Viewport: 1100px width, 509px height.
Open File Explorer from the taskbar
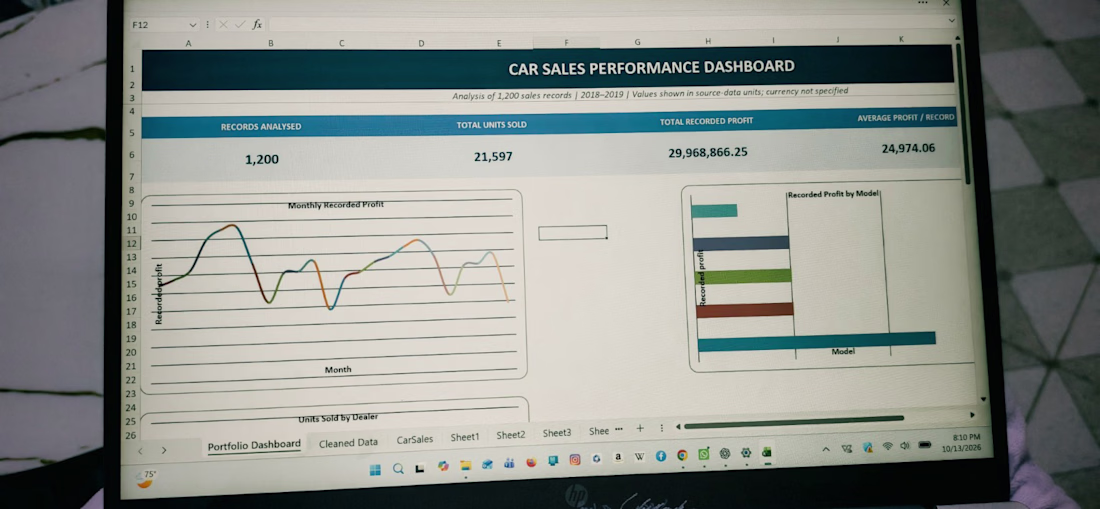point(466,466)
